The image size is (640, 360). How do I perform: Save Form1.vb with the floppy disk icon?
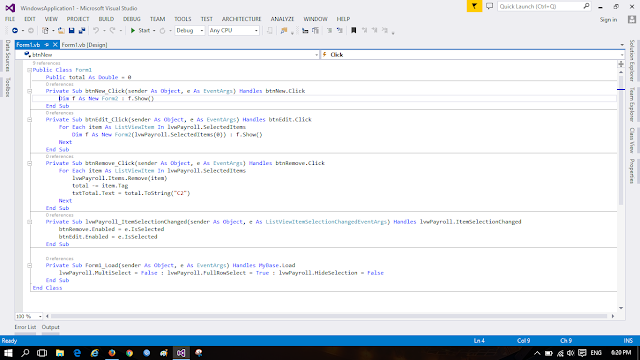coord(71,31)
